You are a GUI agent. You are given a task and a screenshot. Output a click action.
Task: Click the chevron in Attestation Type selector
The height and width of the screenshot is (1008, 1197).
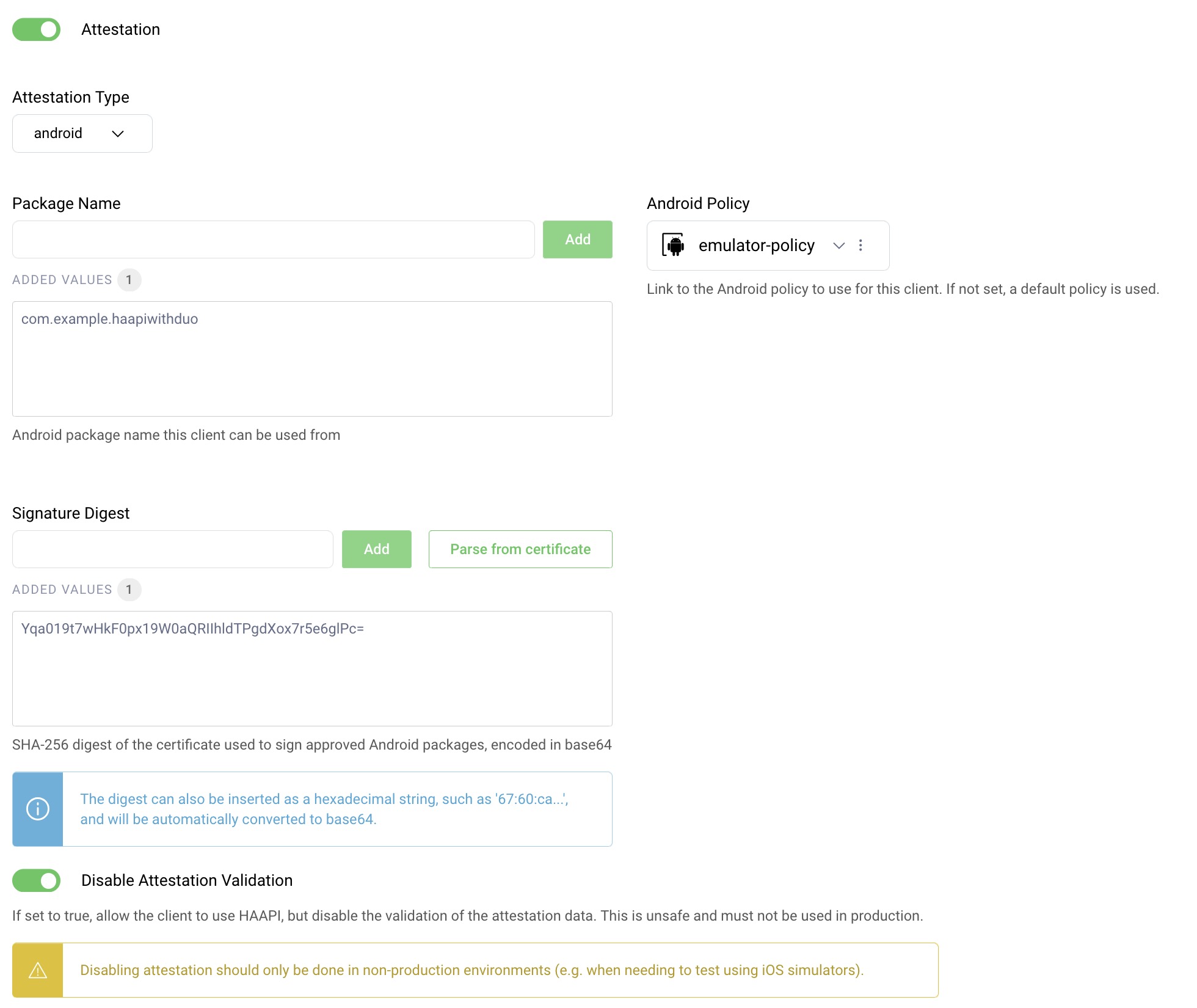pyautogui.click(x=118, y=133)
